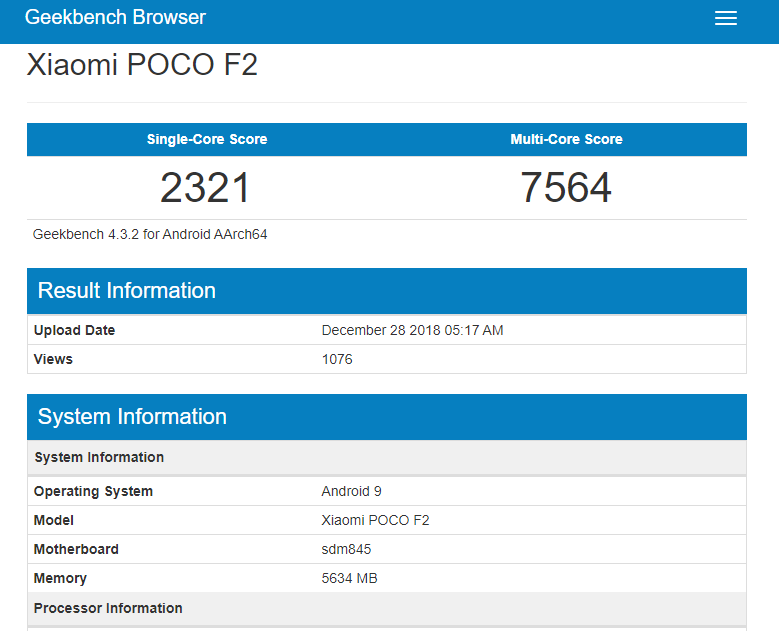
Task: Click the Result Information section header
Action: 387,291
